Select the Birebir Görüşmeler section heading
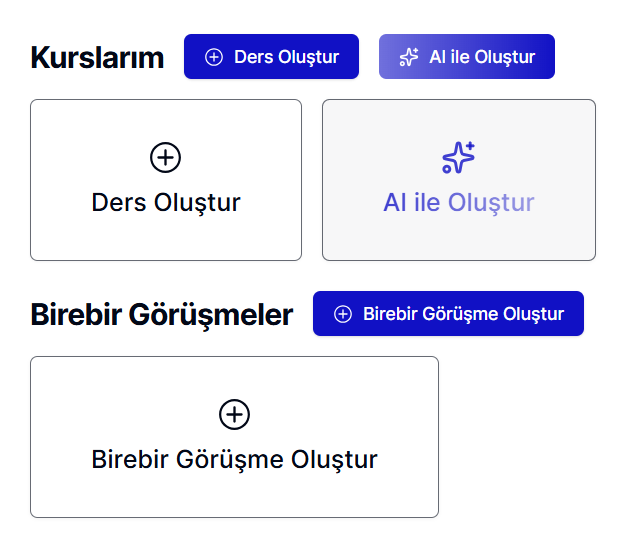The image size is (638, 555). (162, 315)
